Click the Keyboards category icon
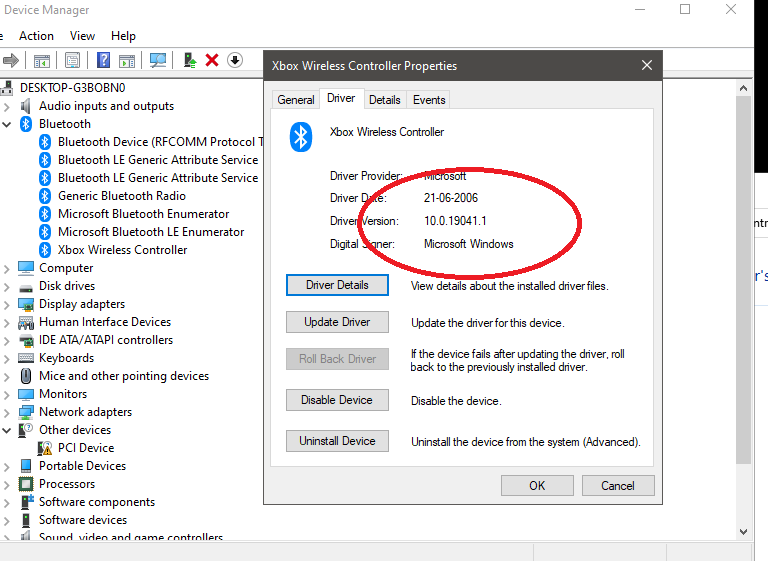 tap(26, 358)
